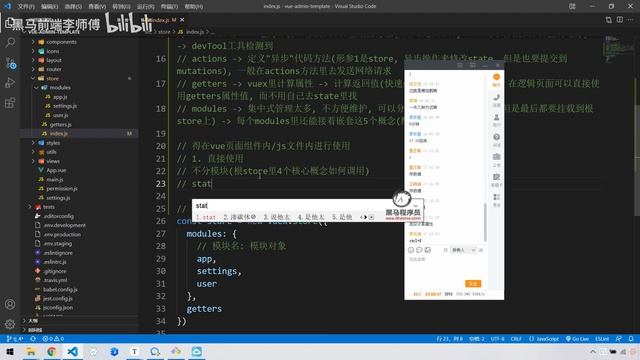The width and height of the screenshot is (640, 360).
Task: Click the next page arrow in IME candidate bar
Action: click(x=365, y=217)
